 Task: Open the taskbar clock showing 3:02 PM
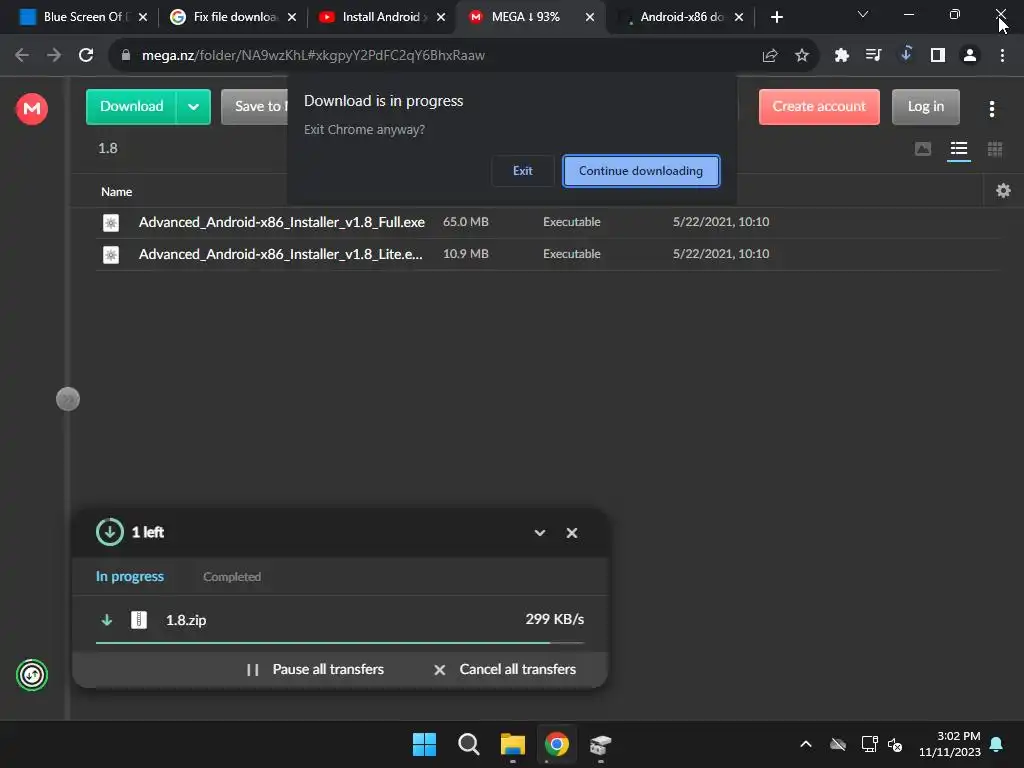tap(950, 744)
